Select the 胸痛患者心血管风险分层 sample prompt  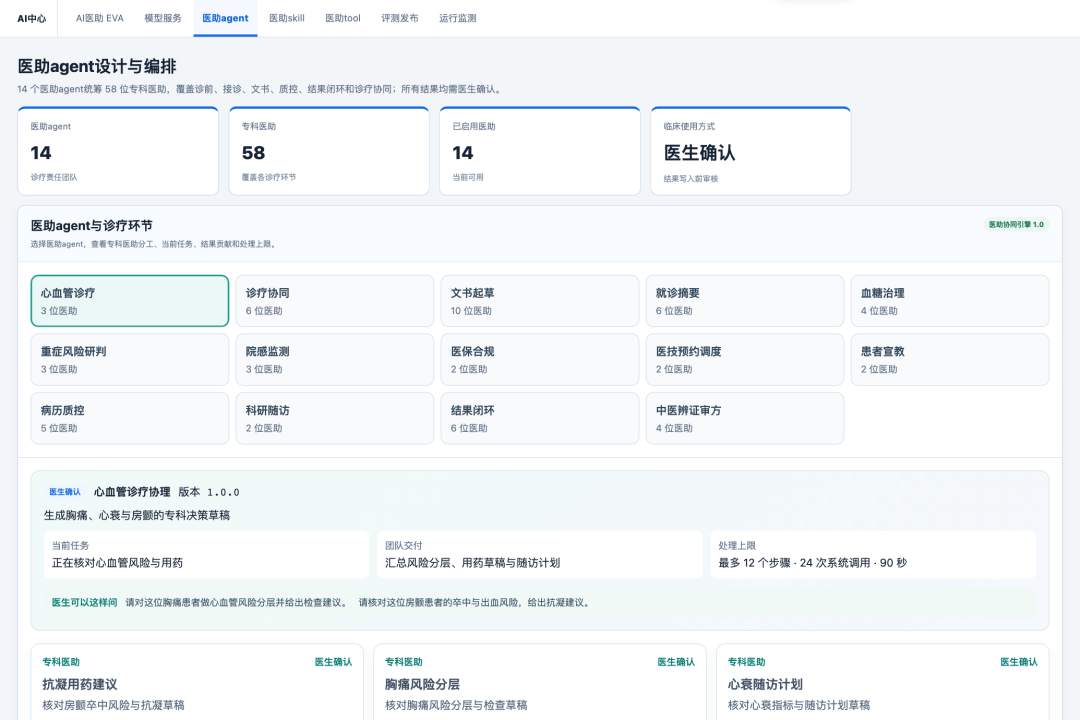pos(237,602)
